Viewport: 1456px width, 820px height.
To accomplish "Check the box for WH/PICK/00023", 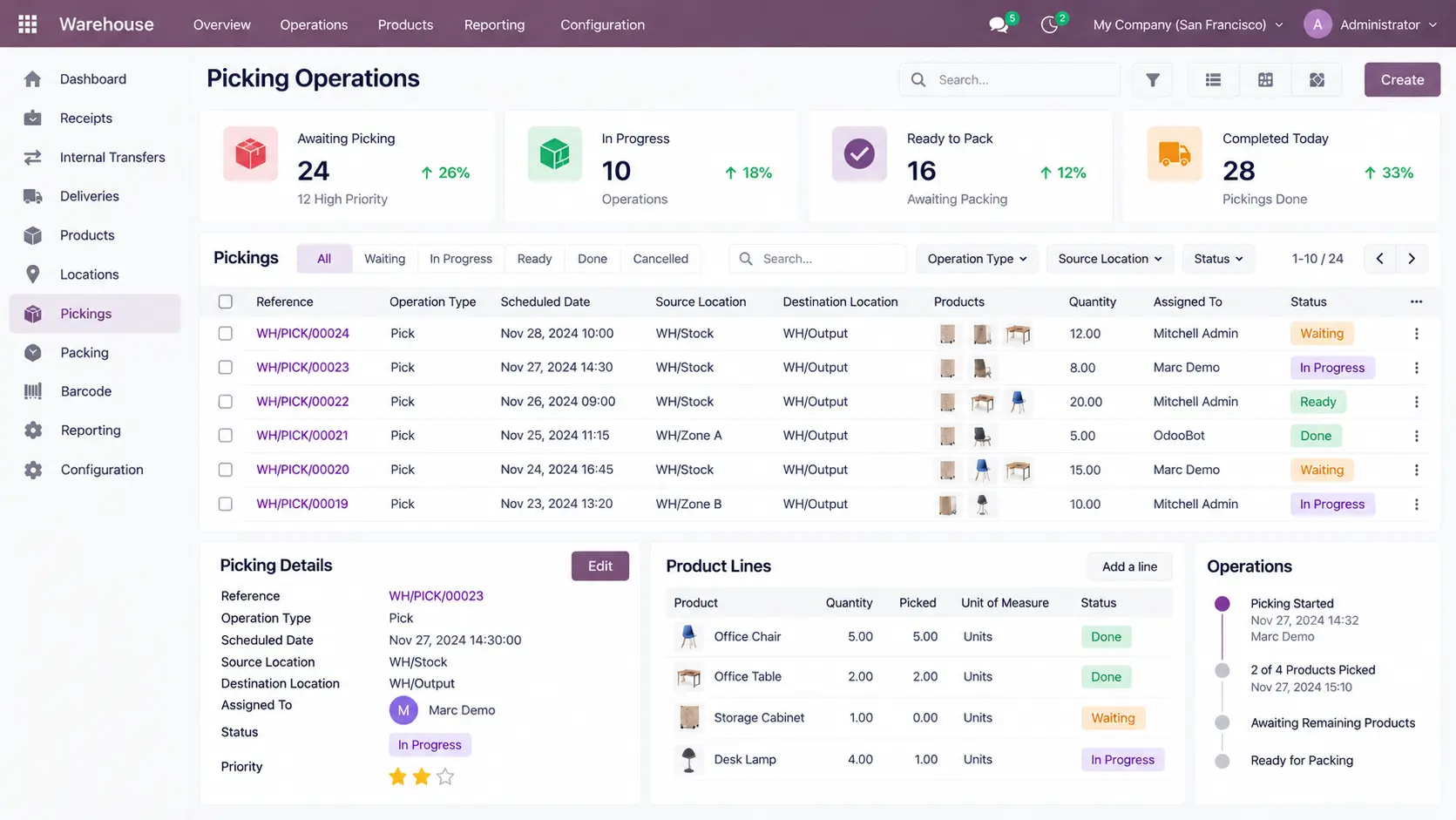I will [x=226, y=368].
